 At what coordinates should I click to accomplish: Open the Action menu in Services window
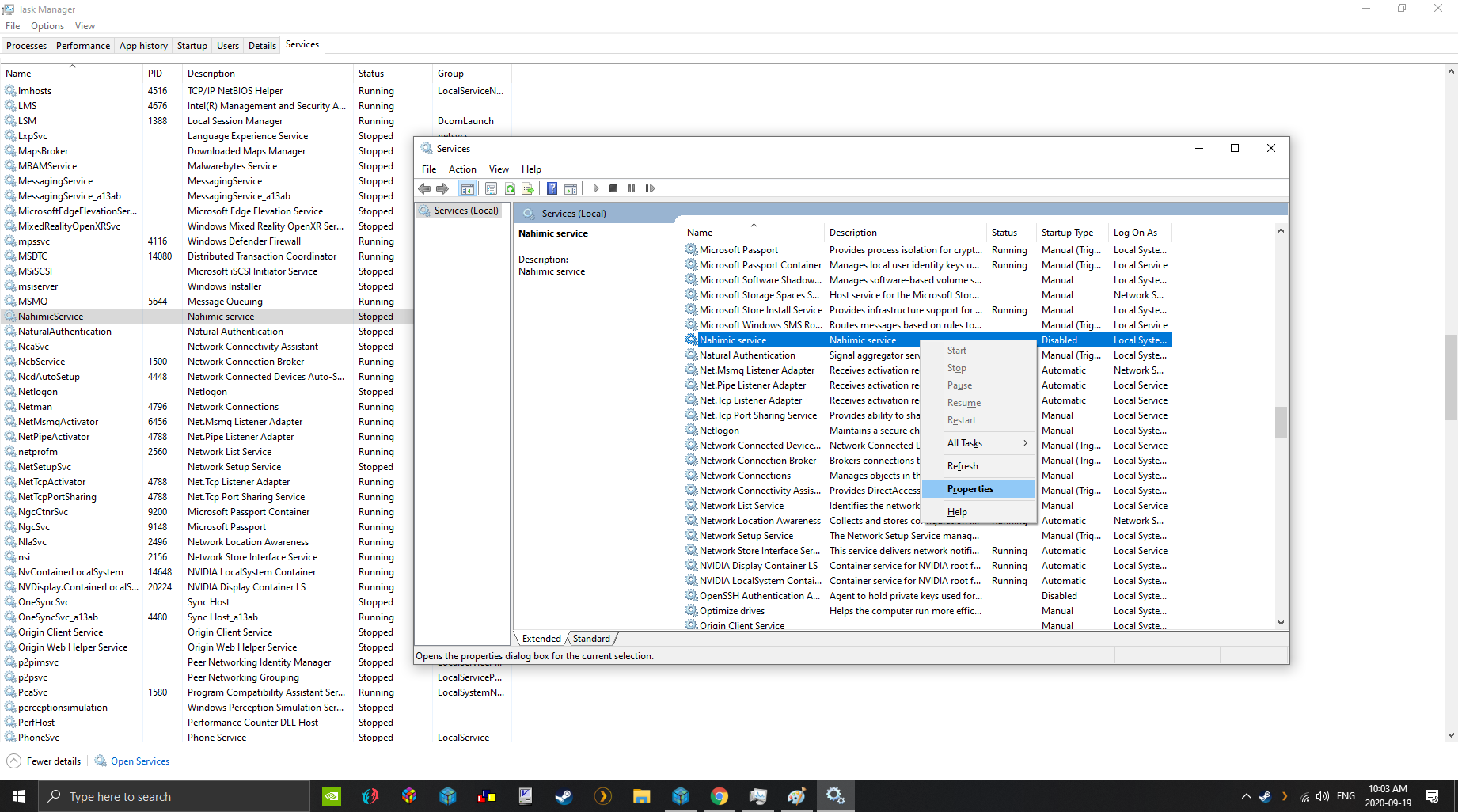tap(462, 169)
